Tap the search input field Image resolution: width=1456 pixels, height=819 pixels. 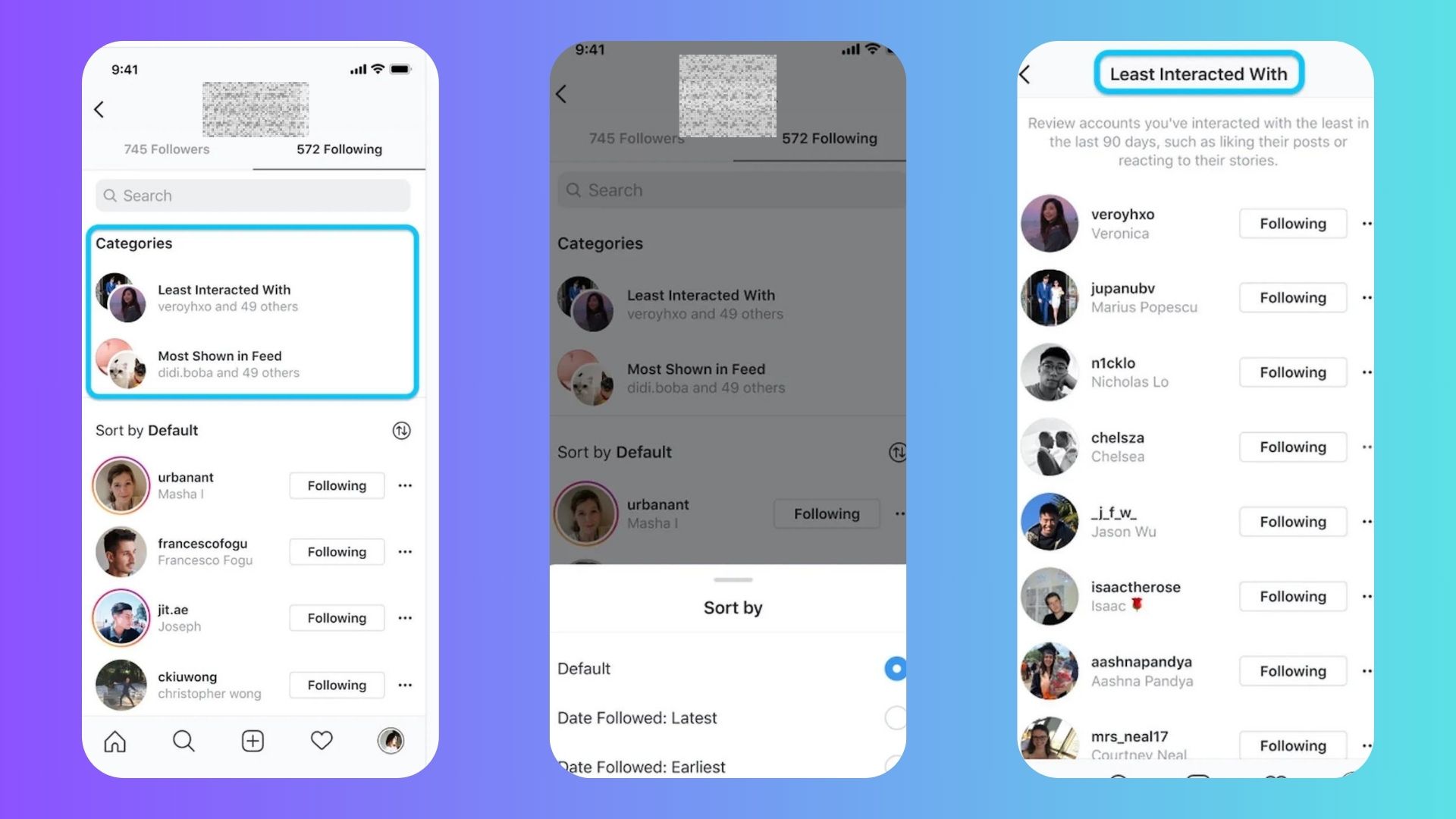[253, 195]
